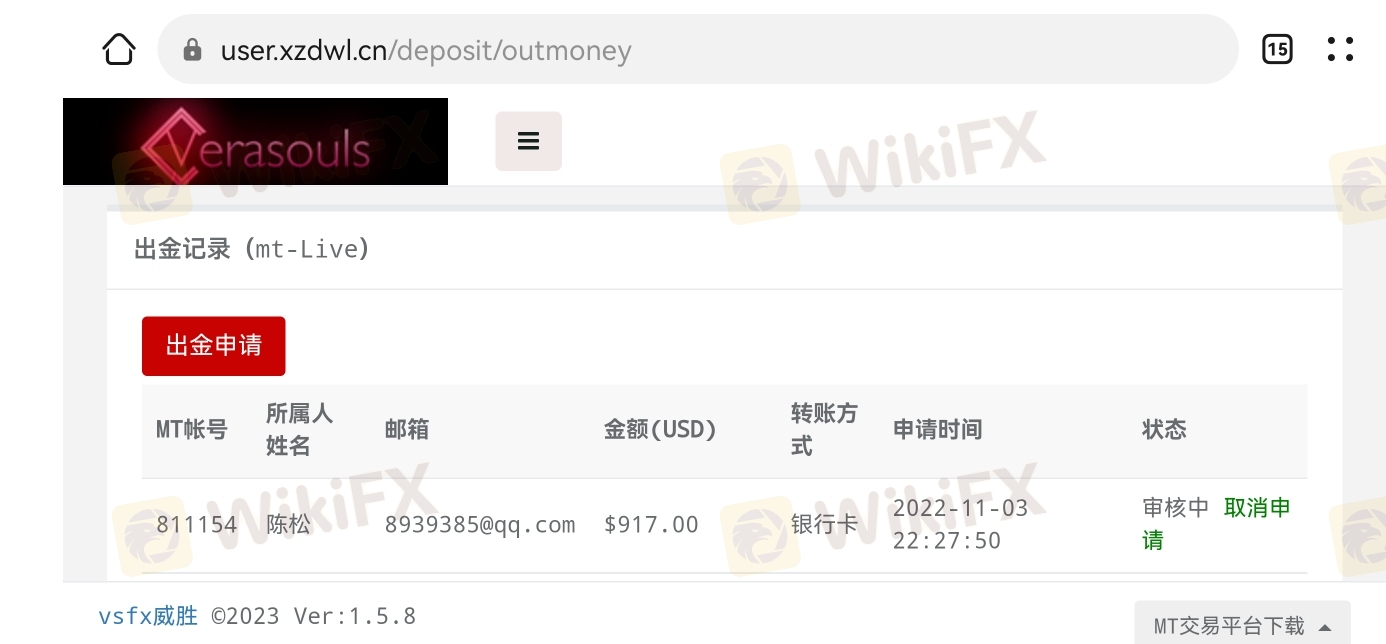1386x644 pixels.
Task: Select the 金额(USD) column header
Action: 661,430
